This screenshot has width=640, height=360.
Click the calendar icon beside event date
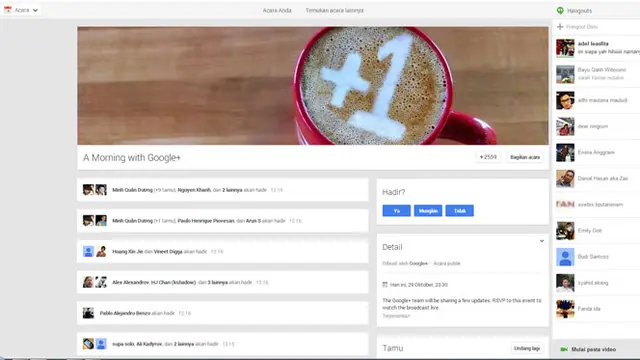pyautogui.click(x=384, y=284)
